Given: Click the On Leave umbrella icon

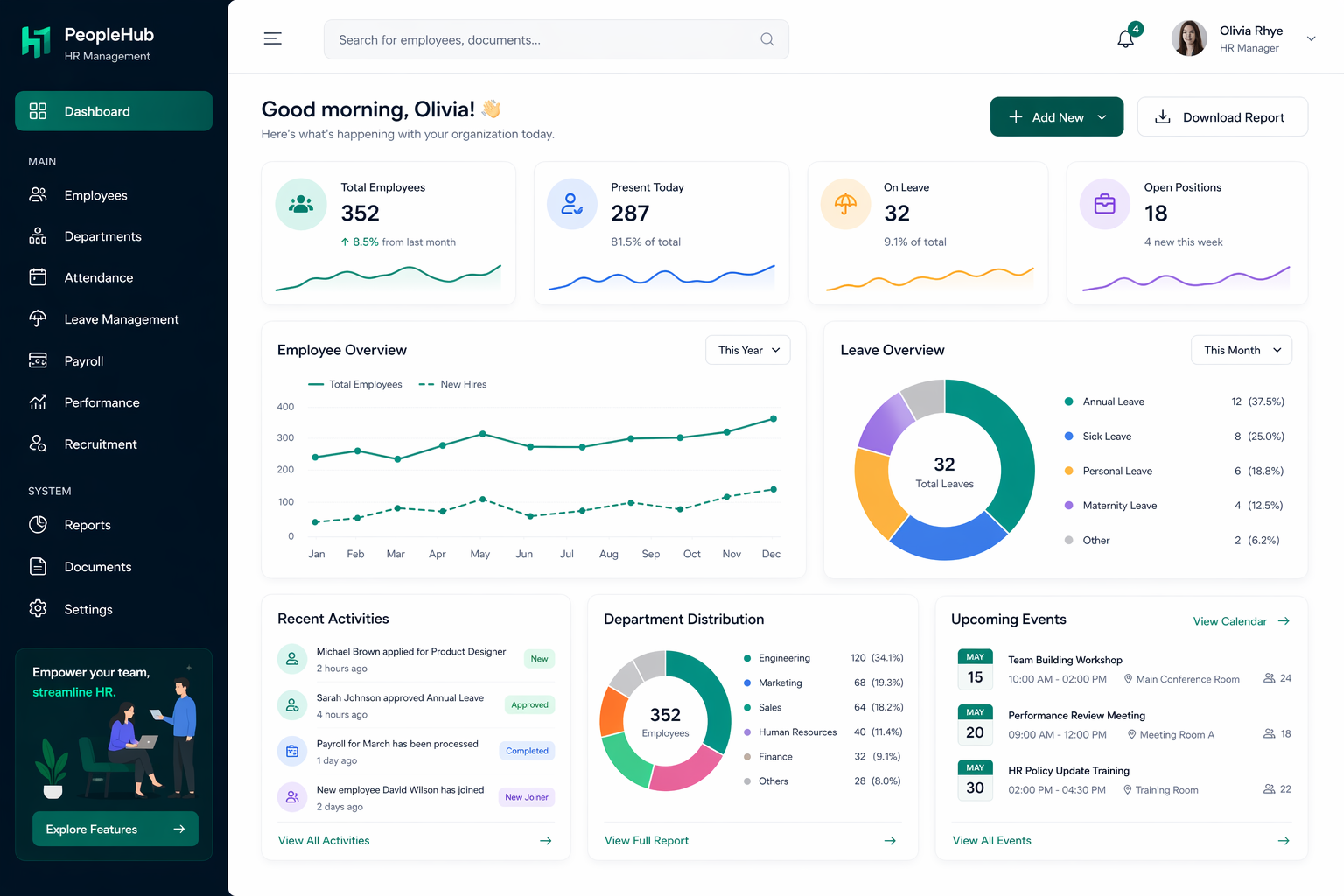Looking at the screenshot, I should [845, 204].
